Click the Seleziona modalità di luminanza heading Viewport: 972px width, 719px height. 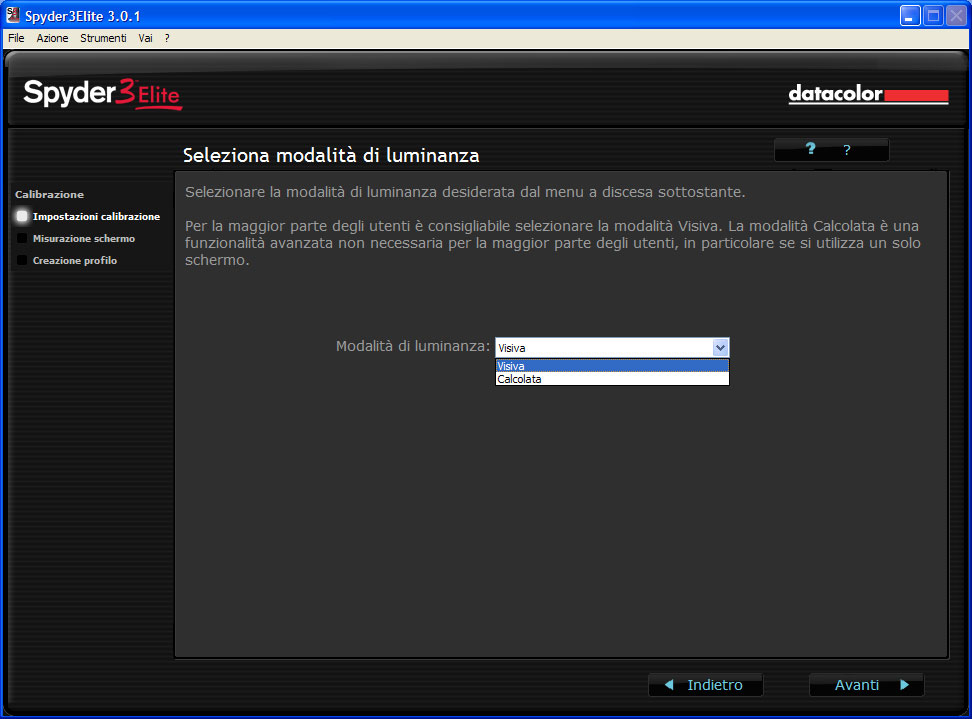point(331,155)
